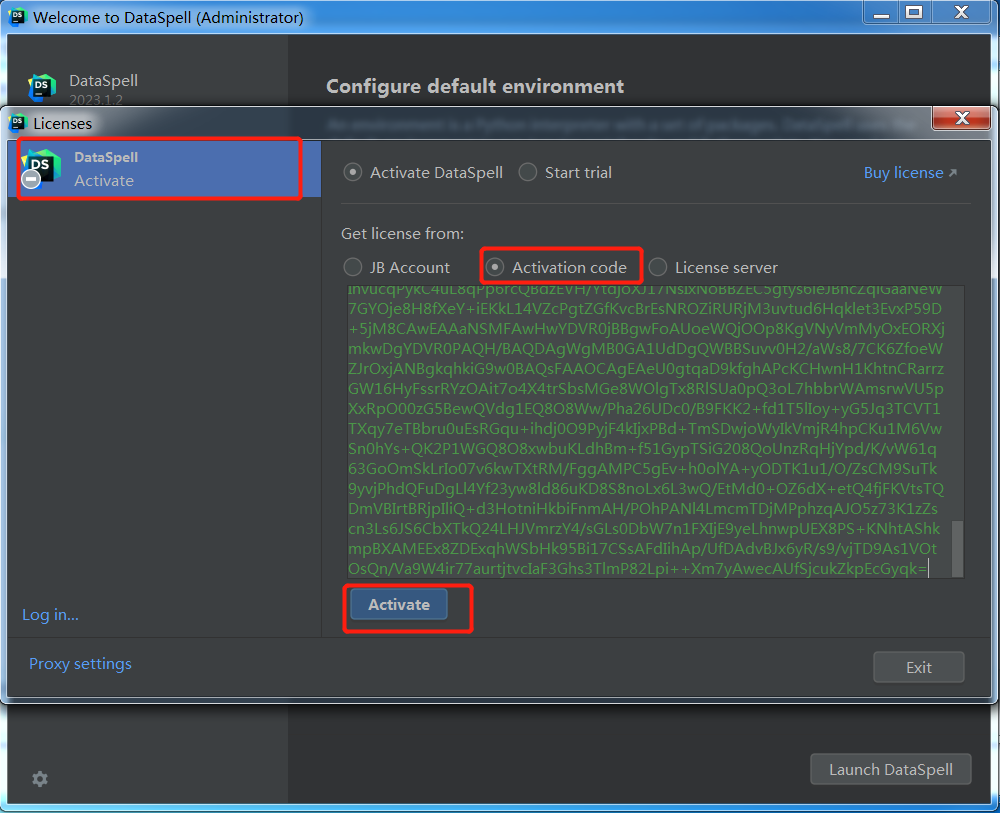Click the 'Get license from:' label
This screenshot has width=1000, height=813.
402,233
